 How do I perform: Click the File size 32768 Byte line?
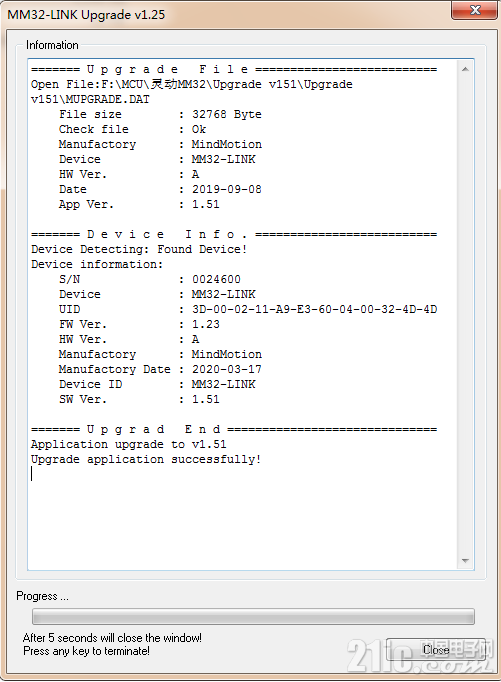pyautogui.click(x=160, y=114)
